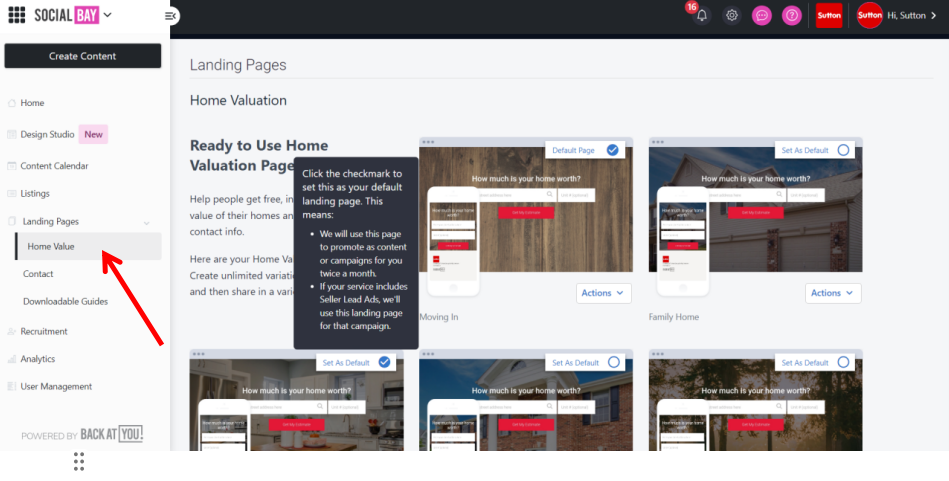Open Listings in the sidebar
This screenshot has width=949, height=481.
[x=35, y=194]
